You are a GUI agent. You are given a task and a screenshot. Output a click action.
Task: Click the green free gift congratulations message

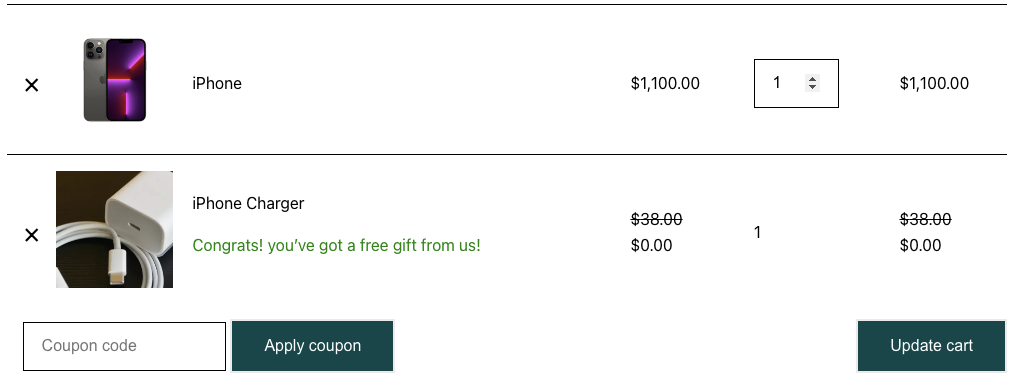(x=336, y=246)
